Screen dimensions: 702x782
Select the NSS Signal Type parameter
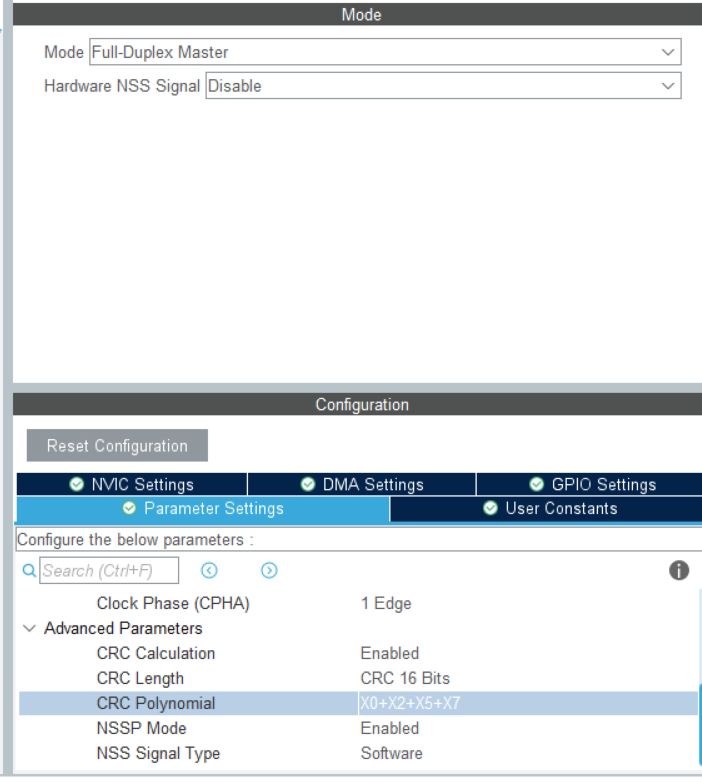(x=158, y=753)
